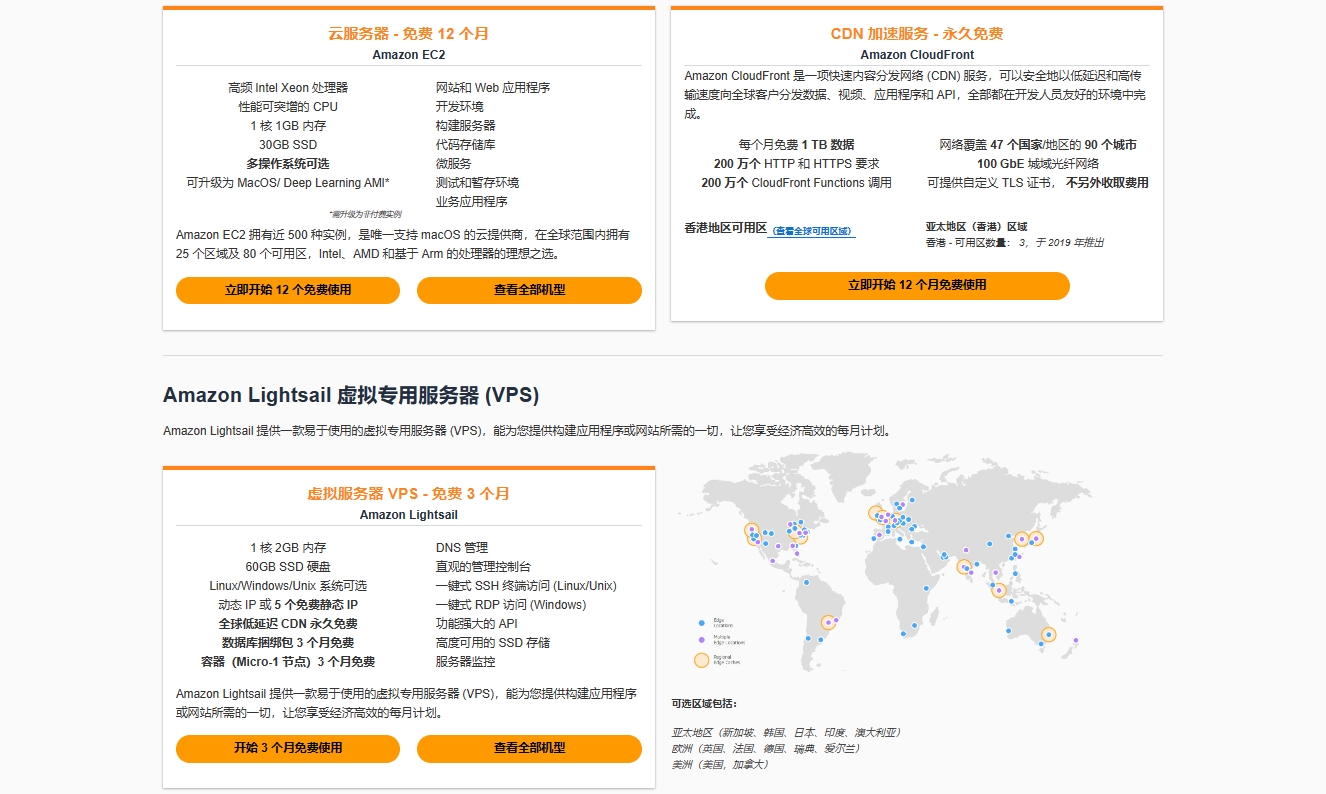Image resolution: width=1326 pixels, height=794 pixels.
Task: Open the 查看全球可用区域 link
Action: pyautogui.click(x=812, y=231)
